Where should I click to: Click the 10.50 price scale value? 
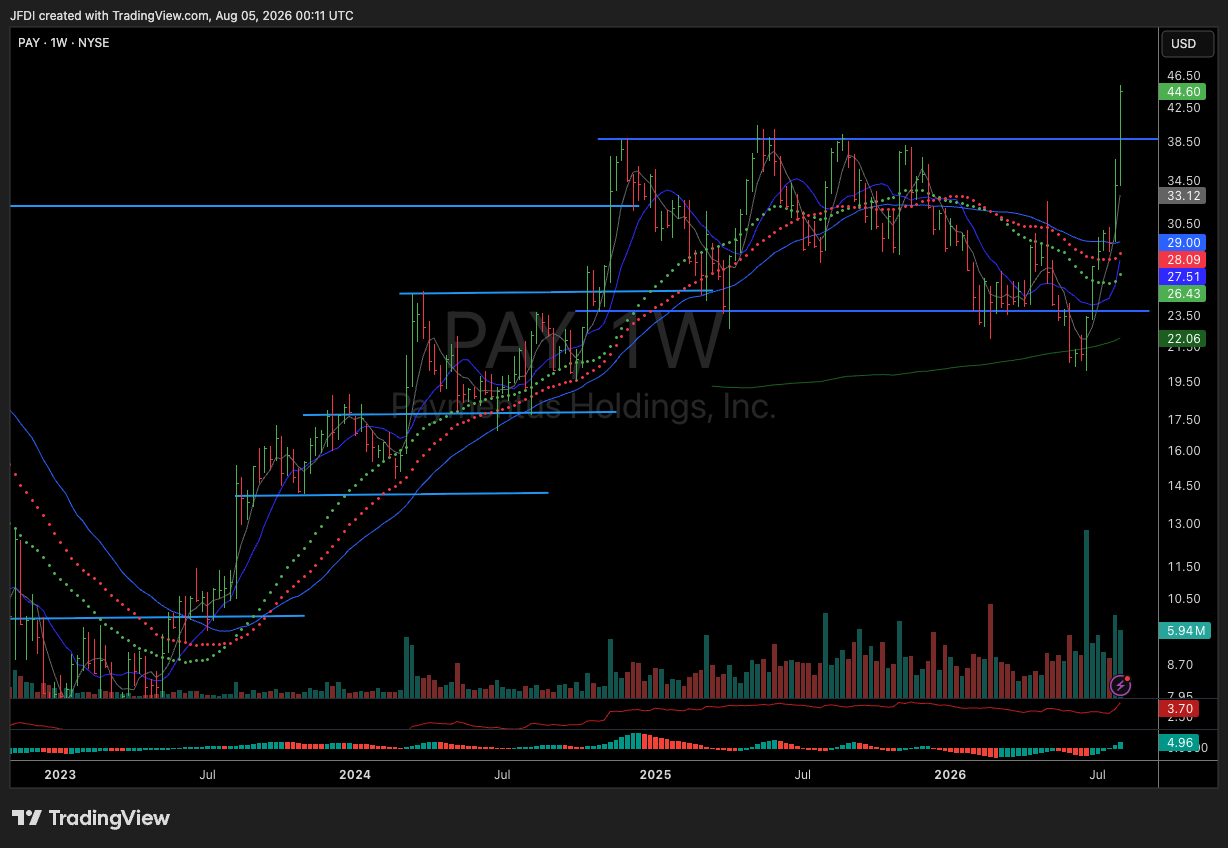(1183, 598)
